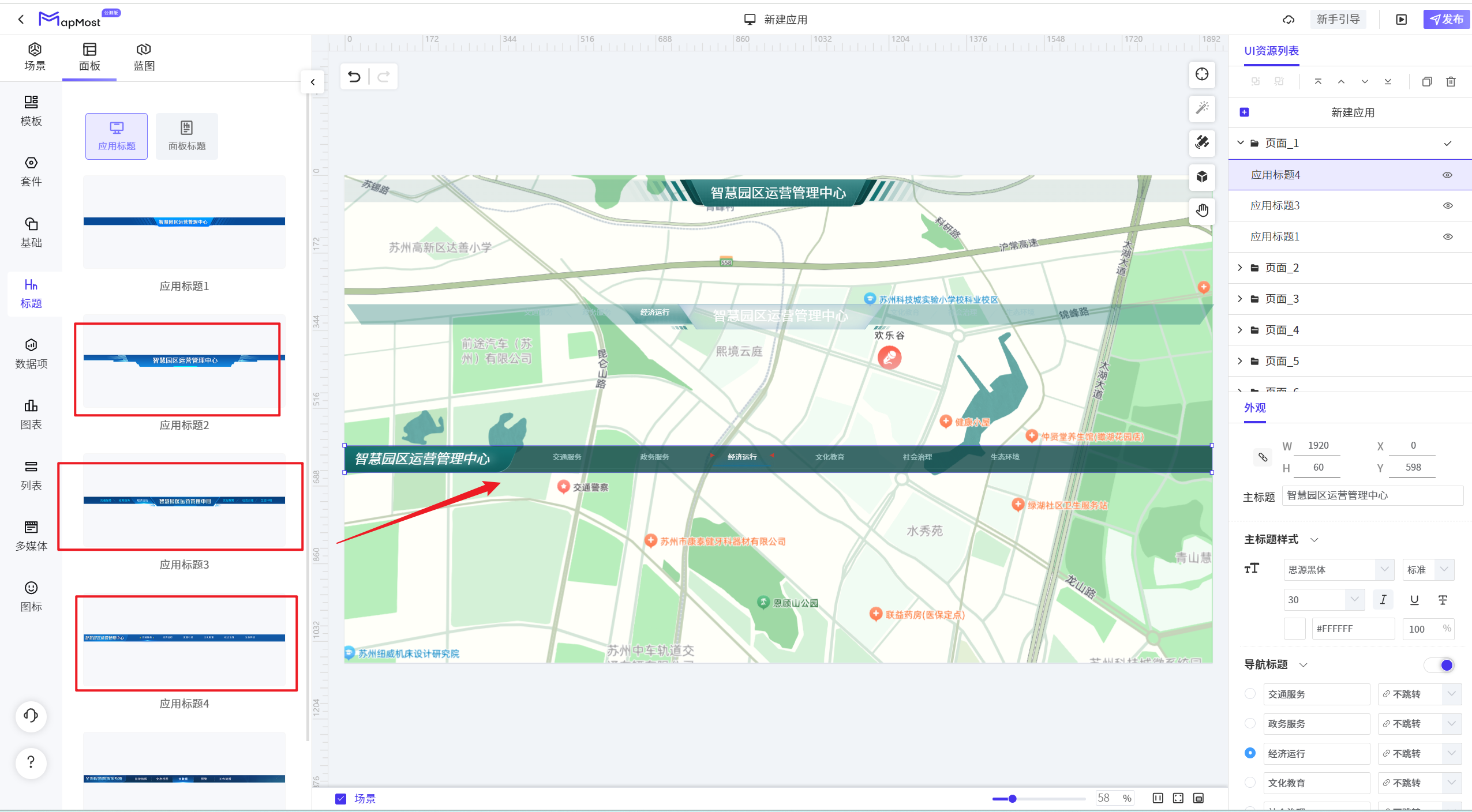Screen dimensions: 1472x812
Task: Switch to the 蓝图 tab
Action: (x=144, y=57)
